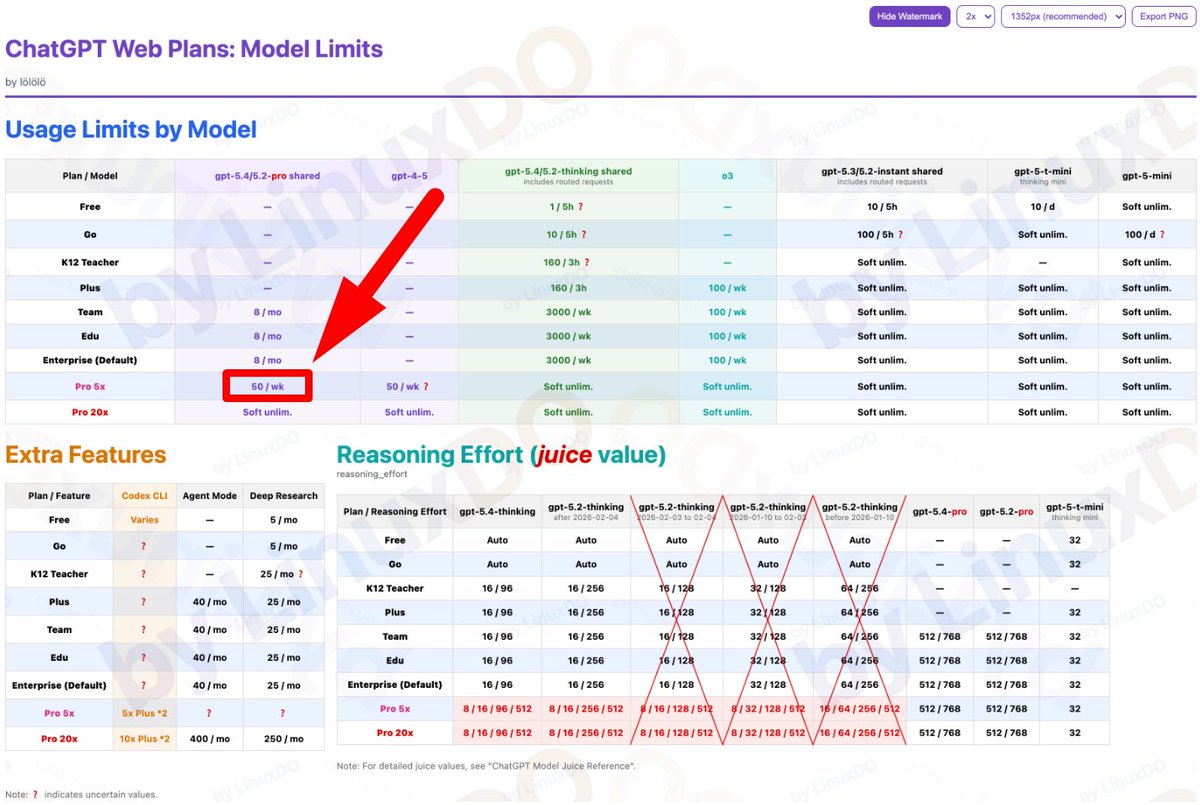Click the 'gpt-5.2-pro' column header
This screenshot has height=805, width=1200.
click(x=1006, y=511)
